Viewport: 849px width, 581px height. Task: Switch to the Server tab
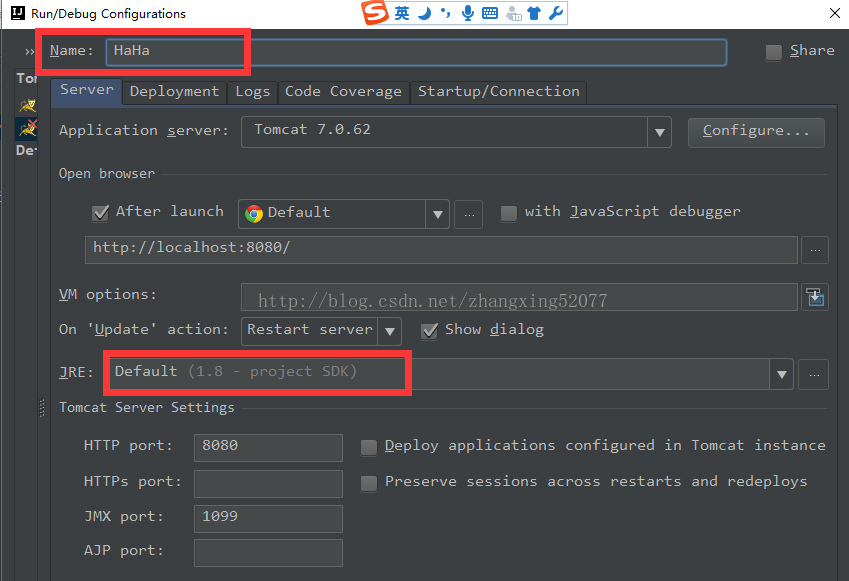pos(87,90)
